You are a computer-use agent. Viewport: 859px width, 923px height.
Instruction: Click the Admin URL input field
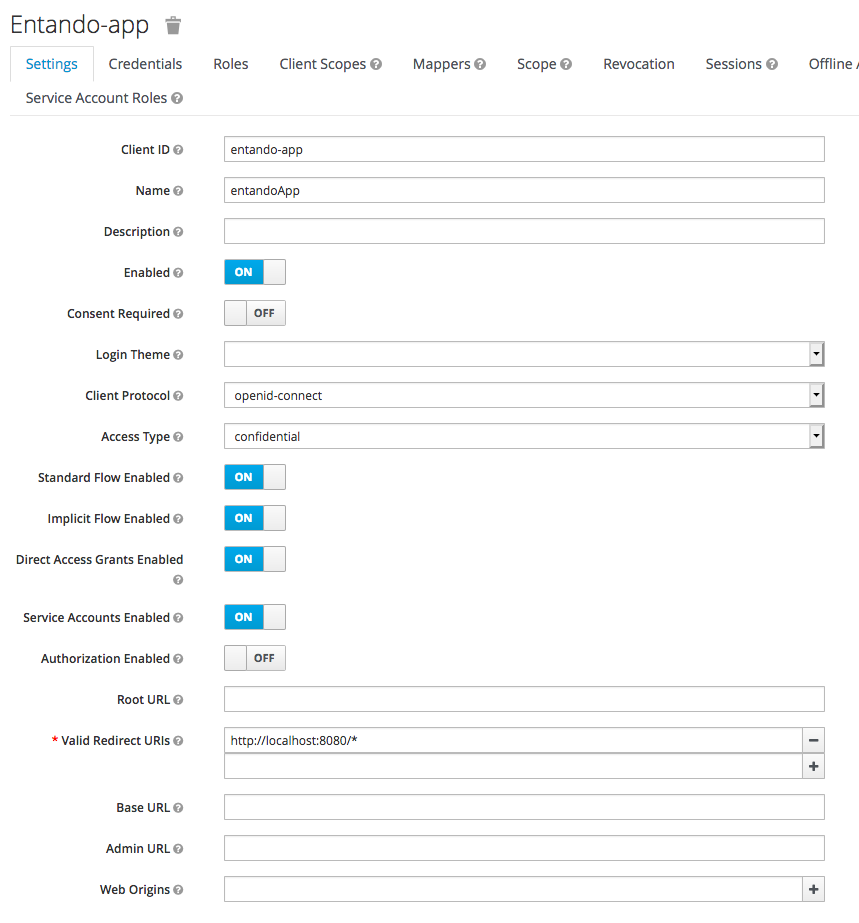tap(524, 848)
